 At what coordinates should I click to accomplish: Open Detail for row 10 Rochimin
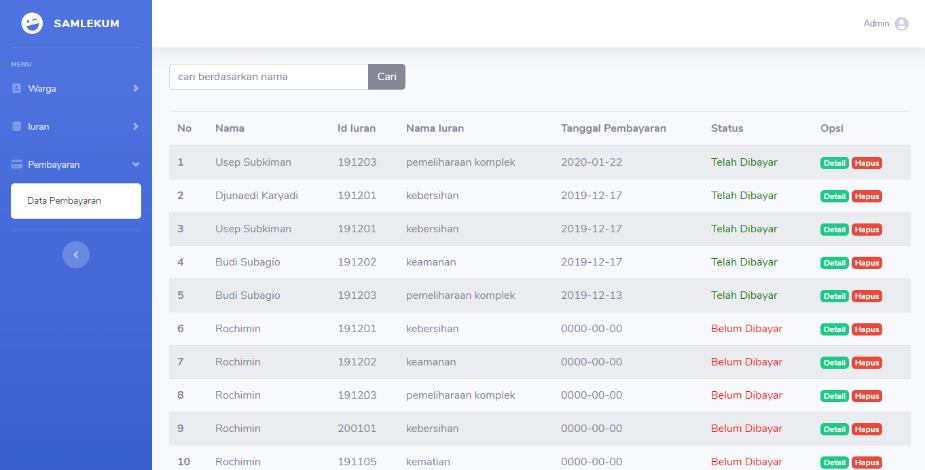point(834,462)
